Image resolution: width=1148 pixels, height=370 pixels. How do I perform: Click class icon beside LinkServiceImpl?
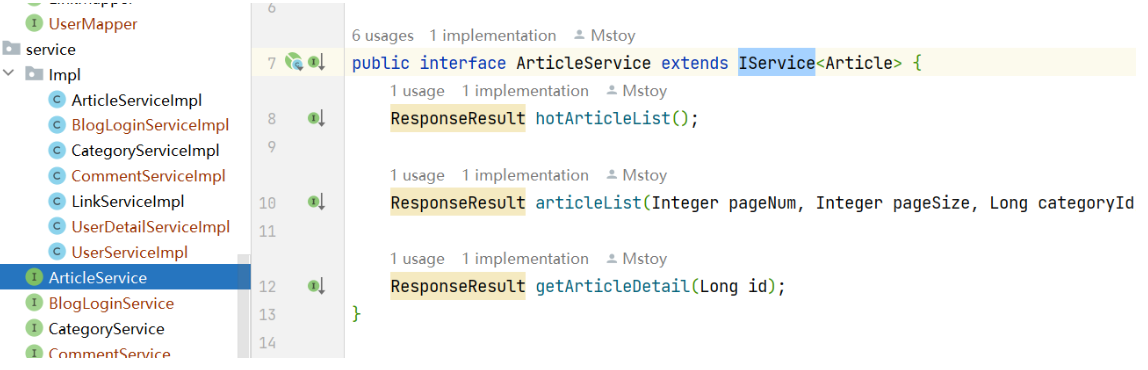point(56,201)
